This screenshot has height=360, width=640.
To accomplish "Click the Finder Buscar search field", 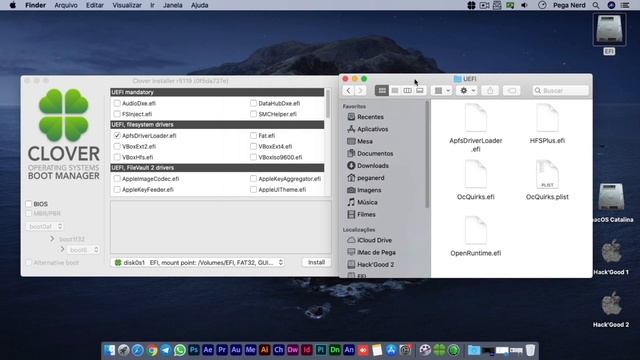I will 560,91.
